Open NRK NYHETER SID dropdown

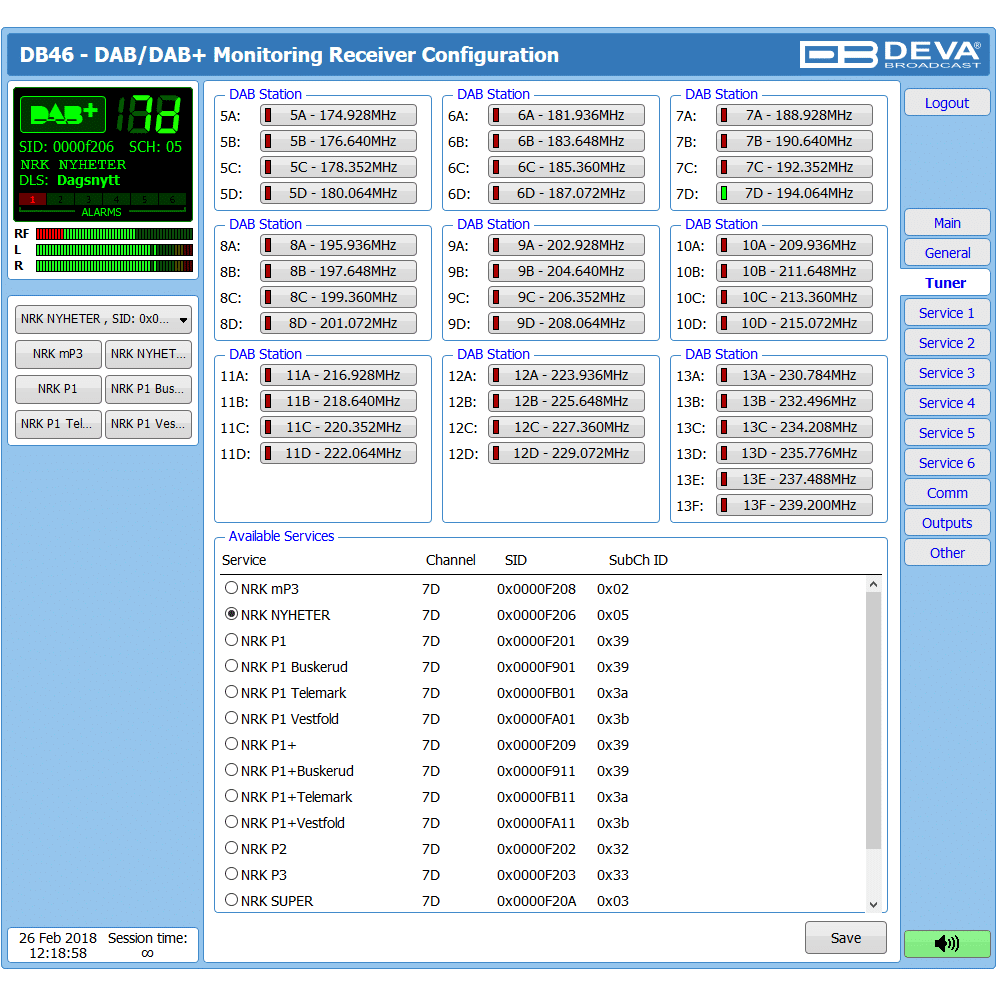tap(103, 319)
